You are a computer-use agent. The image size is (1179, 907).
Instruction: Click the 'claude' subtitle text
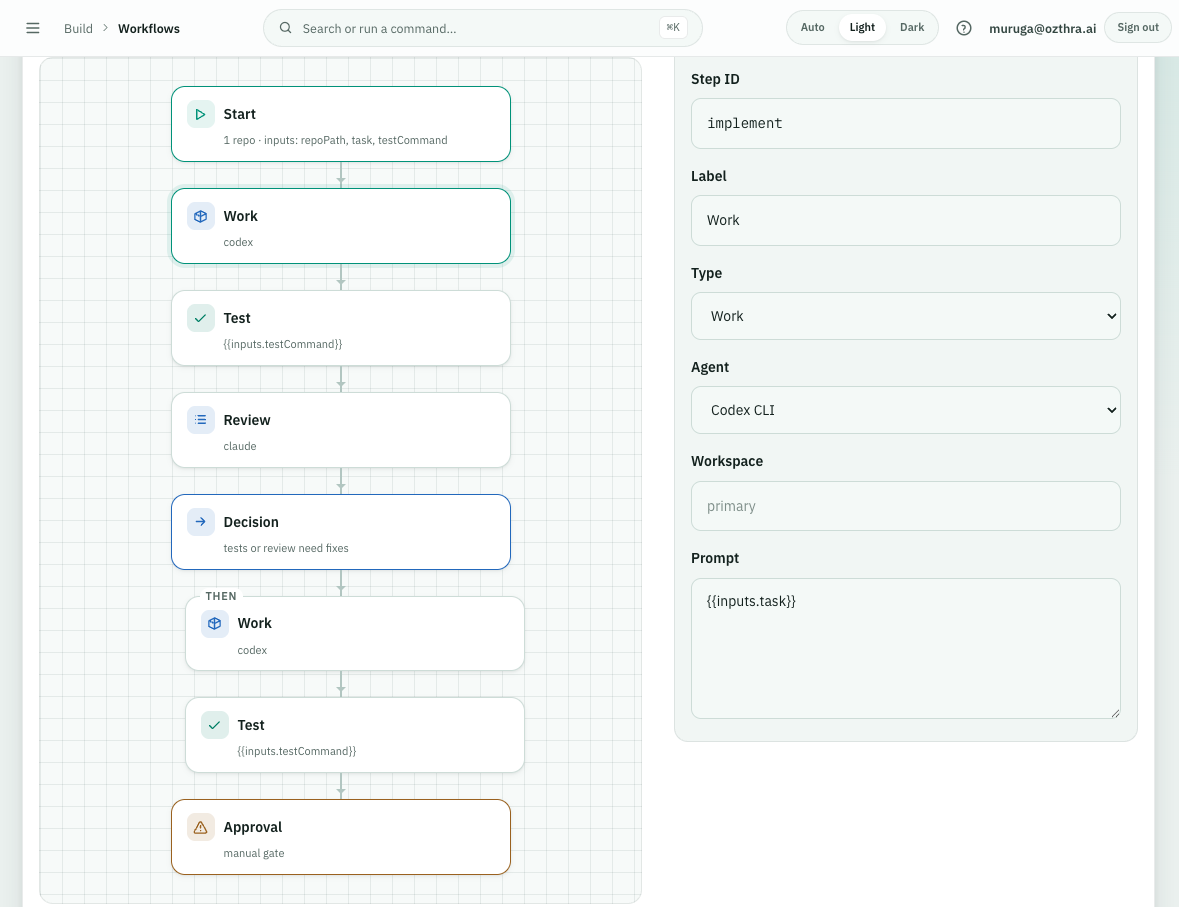pos(240,446)
